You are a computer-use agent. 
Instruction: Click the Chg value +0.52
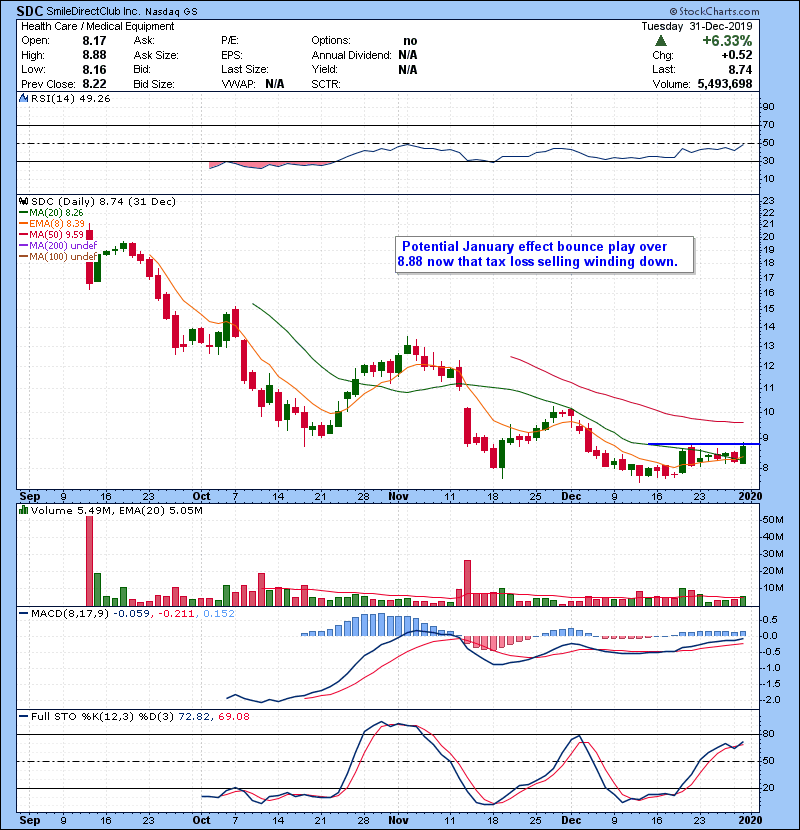(x=736, y=55)
